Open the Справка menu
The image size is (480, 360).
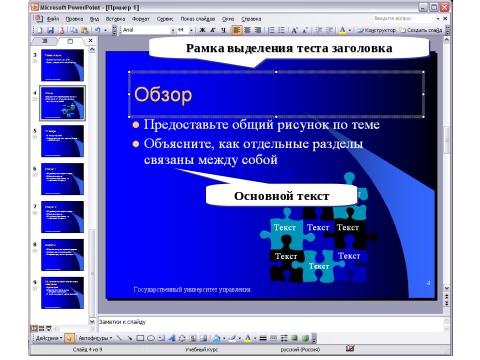251,19
